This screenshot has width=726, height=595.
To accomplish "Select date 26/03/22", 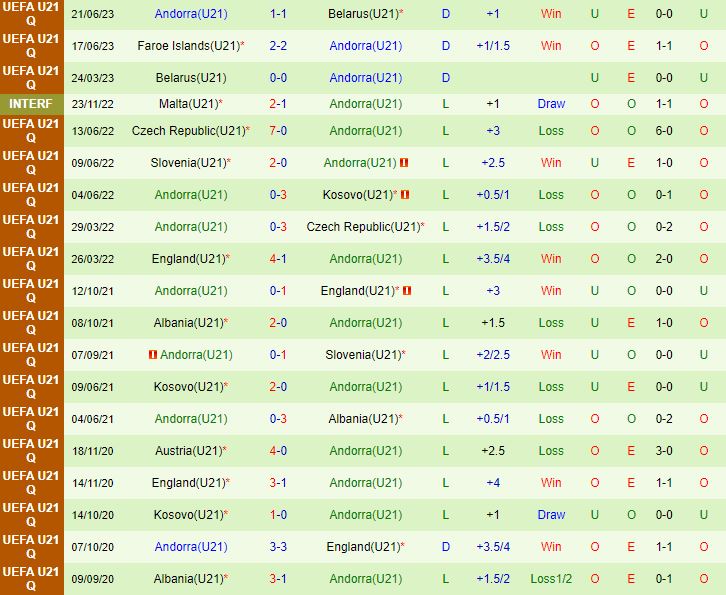I will click(x=93, y=259).
